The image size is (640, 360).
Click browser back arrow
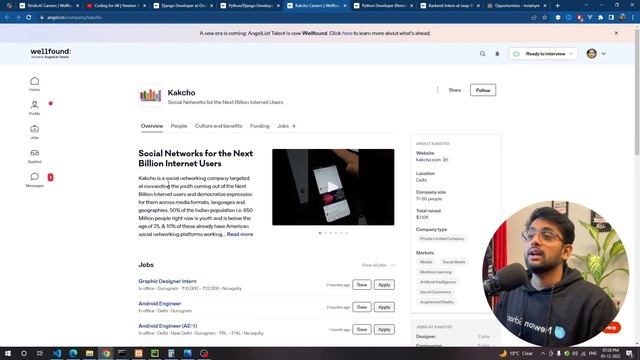click(x=7, y=18)
